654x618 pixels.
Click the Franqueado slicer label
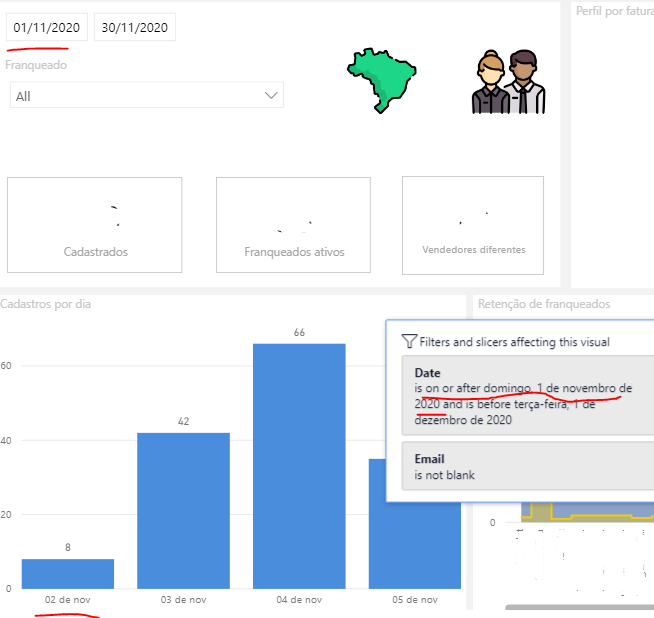[x=36, y=65]
